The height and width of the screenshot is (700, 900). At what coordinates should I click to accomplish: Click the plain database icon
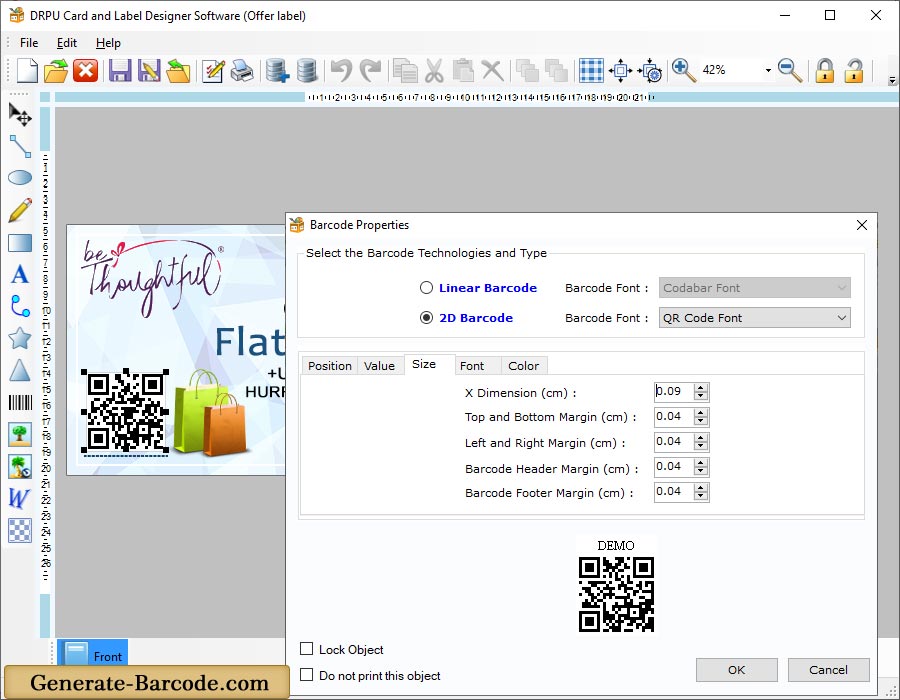pos(307,71)
